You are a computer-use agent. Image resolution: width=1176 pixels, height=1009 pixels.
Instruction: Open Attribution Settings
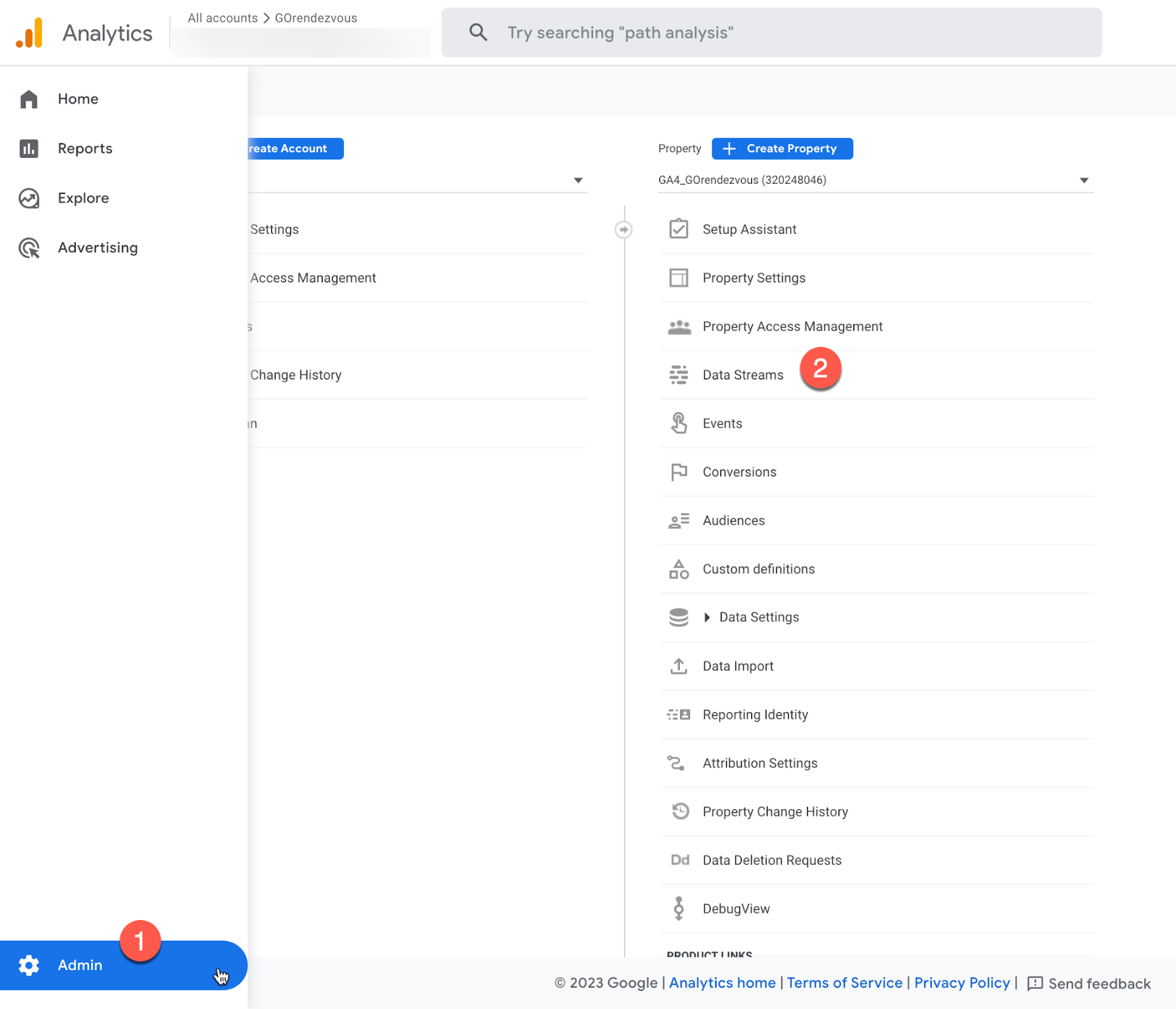click(876, 763)
